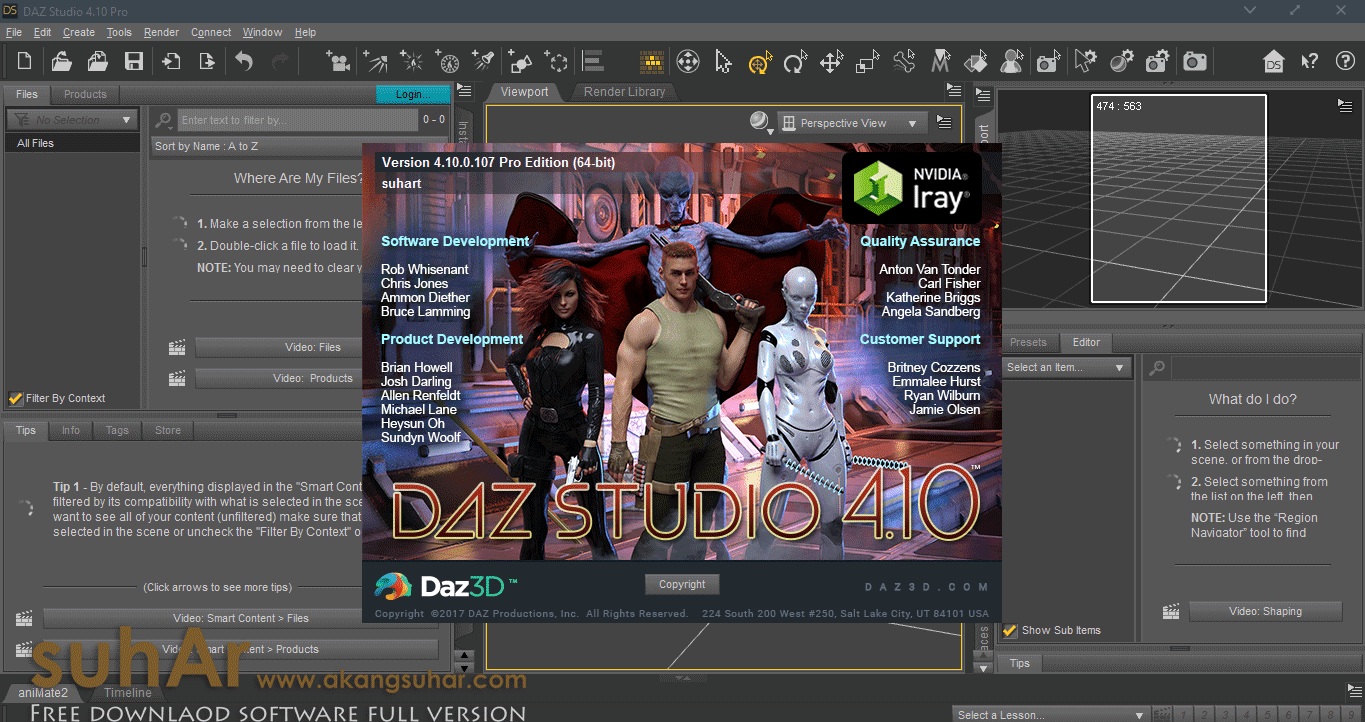Select the Universal translate tool
The width and height of the screenshot is (1365, 722).
click(760, 61)
